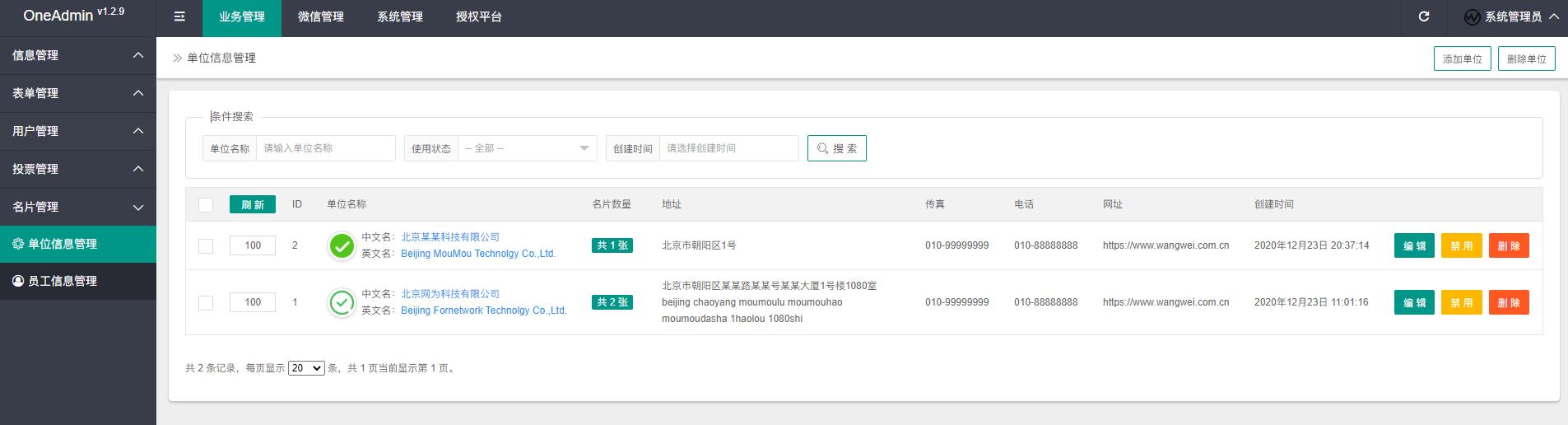Click the sort order field of row ID 2
Viewport: 1568px width, 425px height.
(253, 245)
